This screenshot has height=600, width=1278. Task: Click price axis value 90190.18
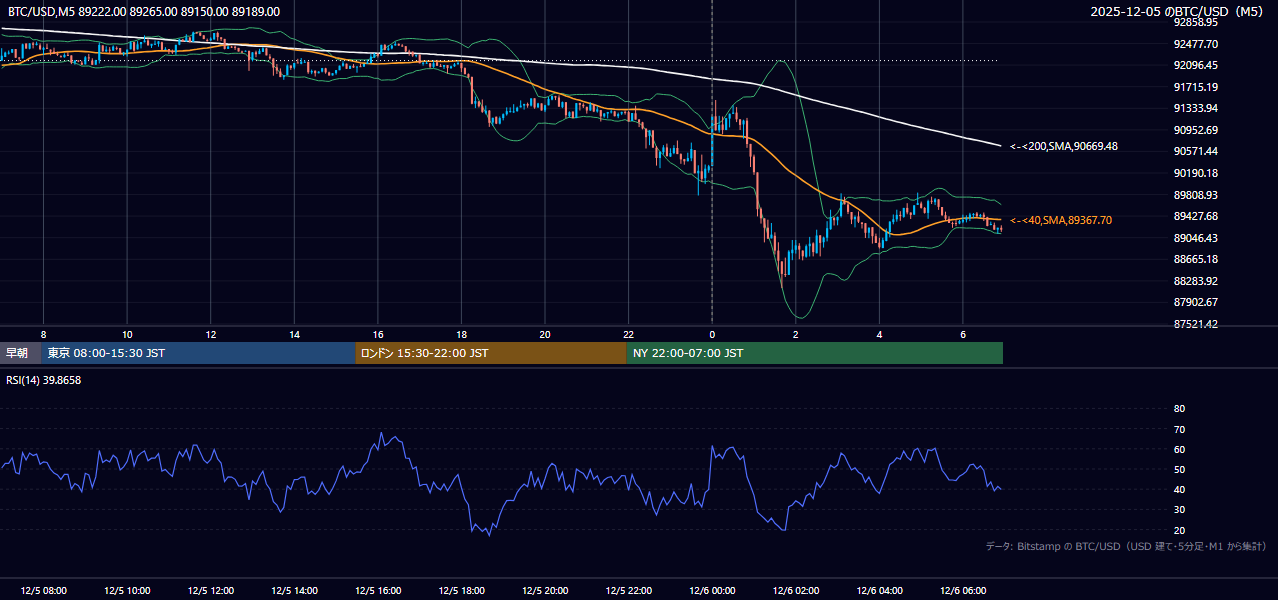click(x=1196, y=173)
